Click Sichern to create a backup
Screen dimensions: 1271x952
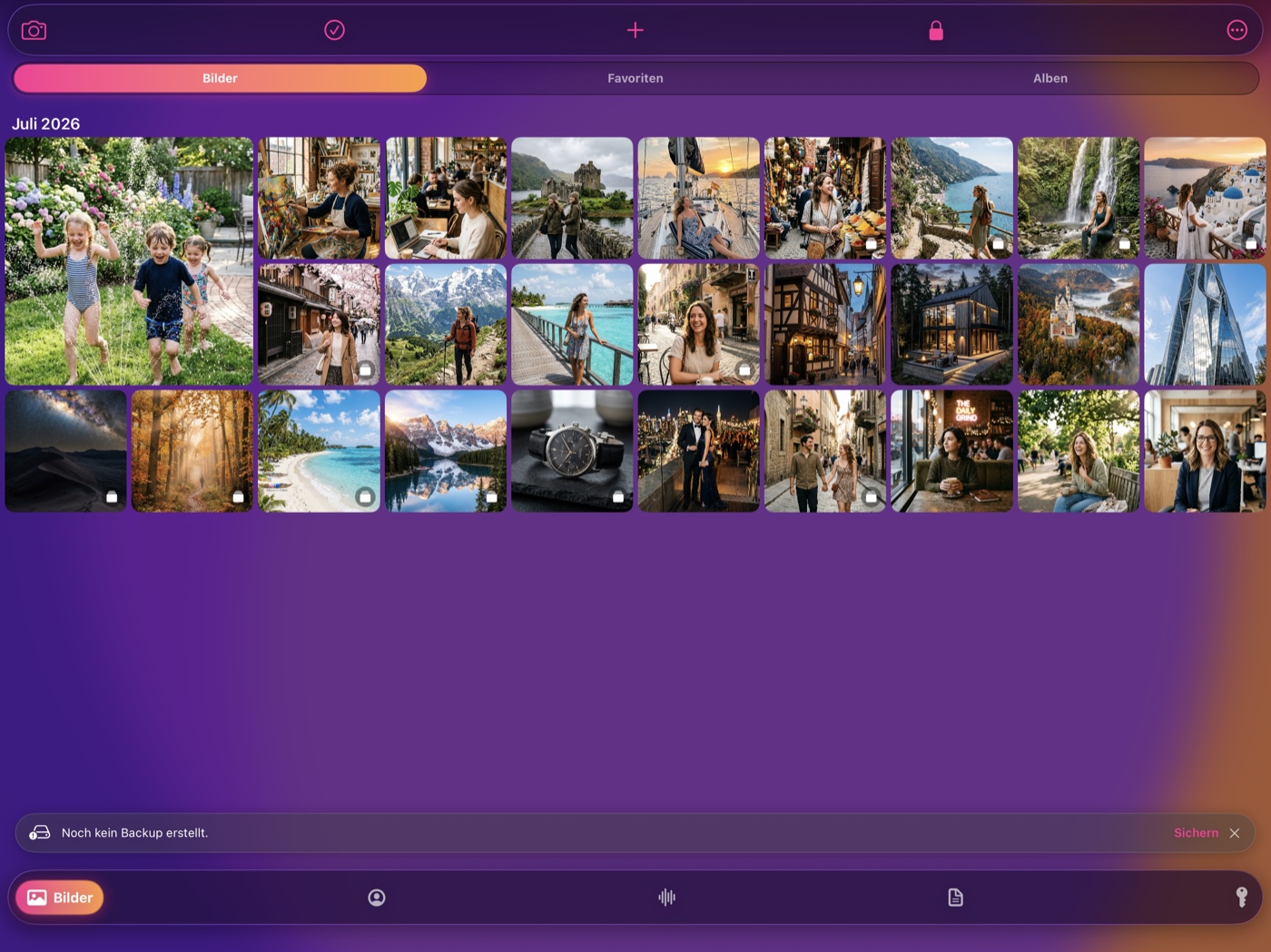(1196, 833)
